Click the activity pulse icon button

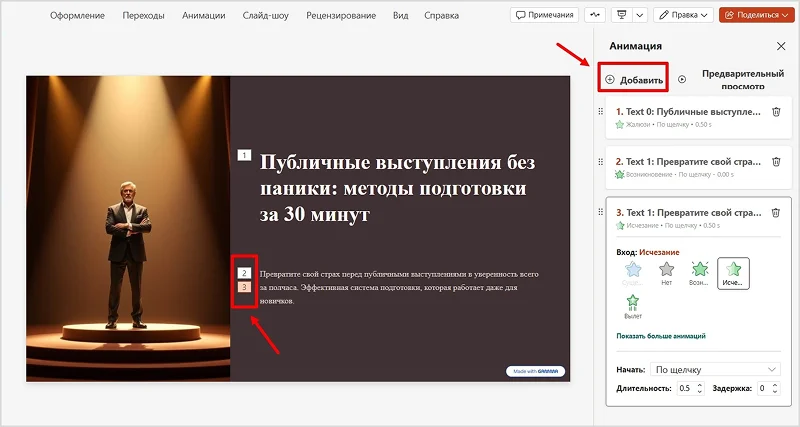pyautogui.click(x=595, y=15)
